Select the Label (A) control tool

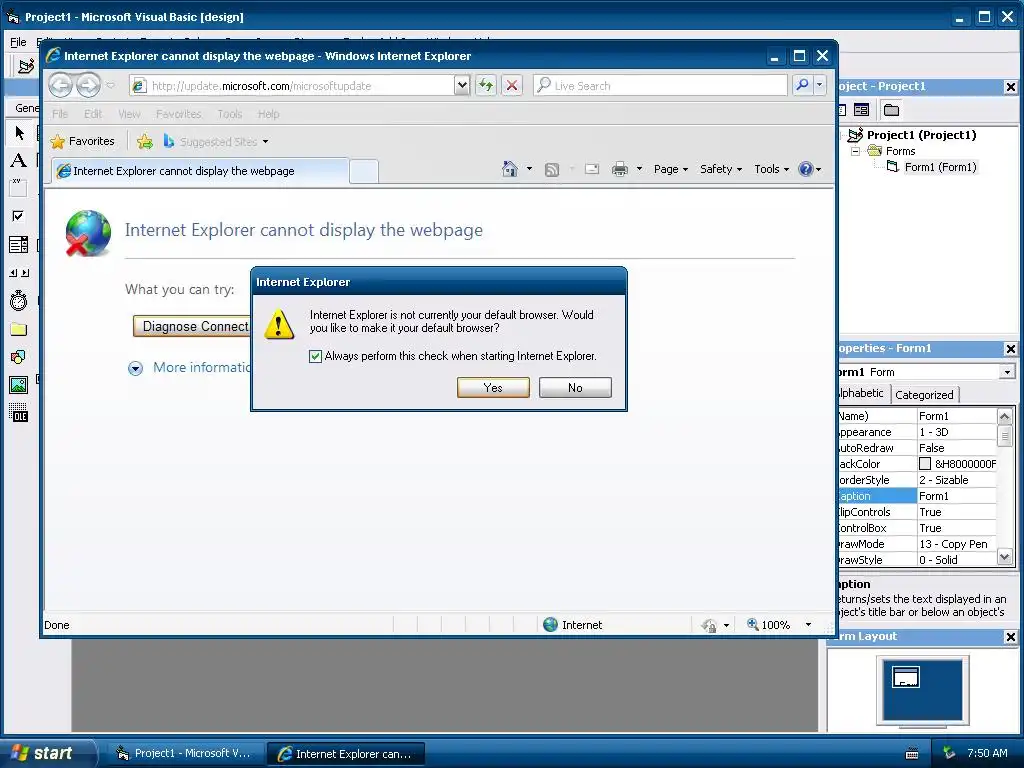point(18,161)
